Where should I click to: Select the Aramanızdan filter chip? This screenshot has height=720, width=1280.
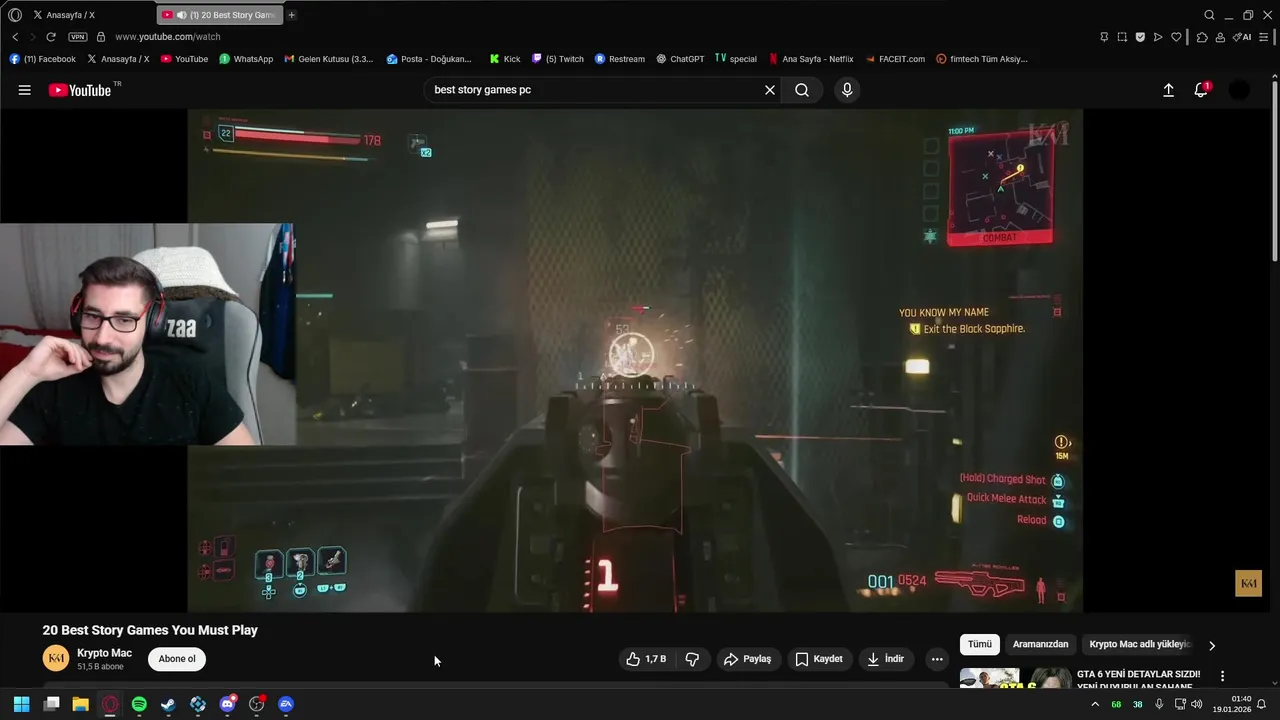(x=1040, y=645)
